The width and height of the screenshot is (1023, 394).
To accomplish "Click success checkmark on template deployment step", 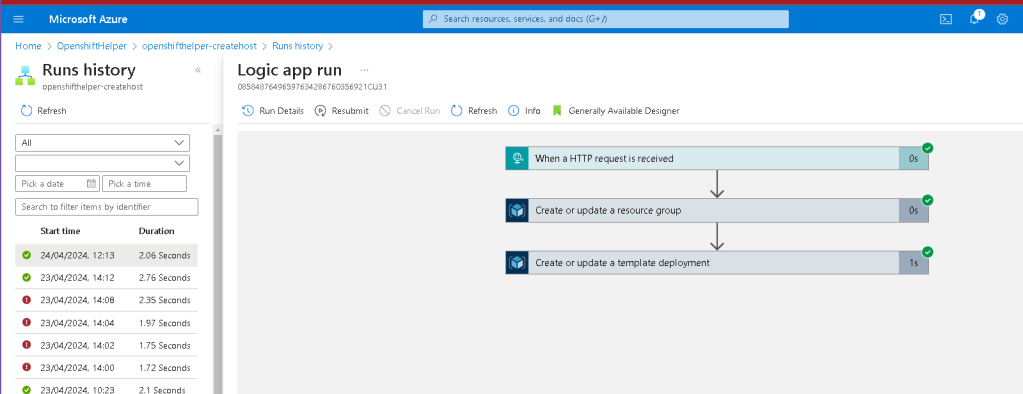I will pos(927,252).
